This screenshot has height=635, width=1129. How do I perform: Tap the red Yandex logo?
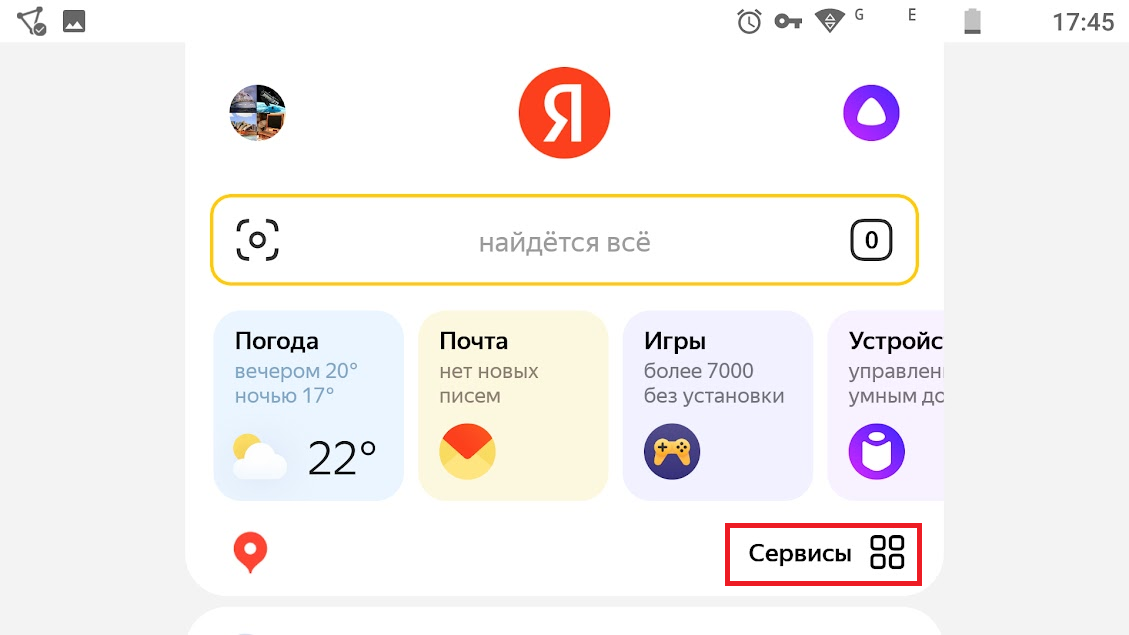click(x=564, y=113)
